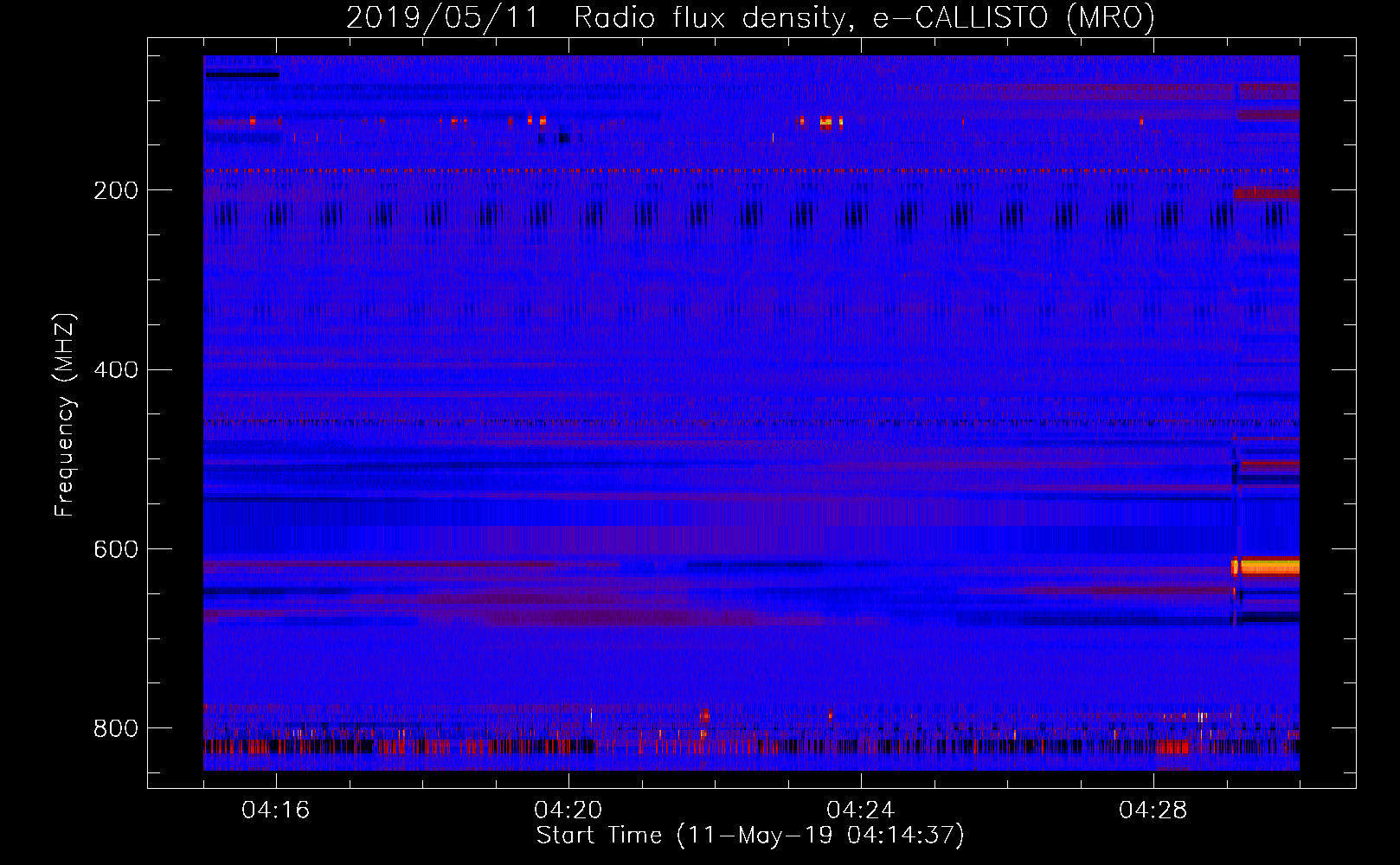Click the 400 frequency tick label

point(115,370)
